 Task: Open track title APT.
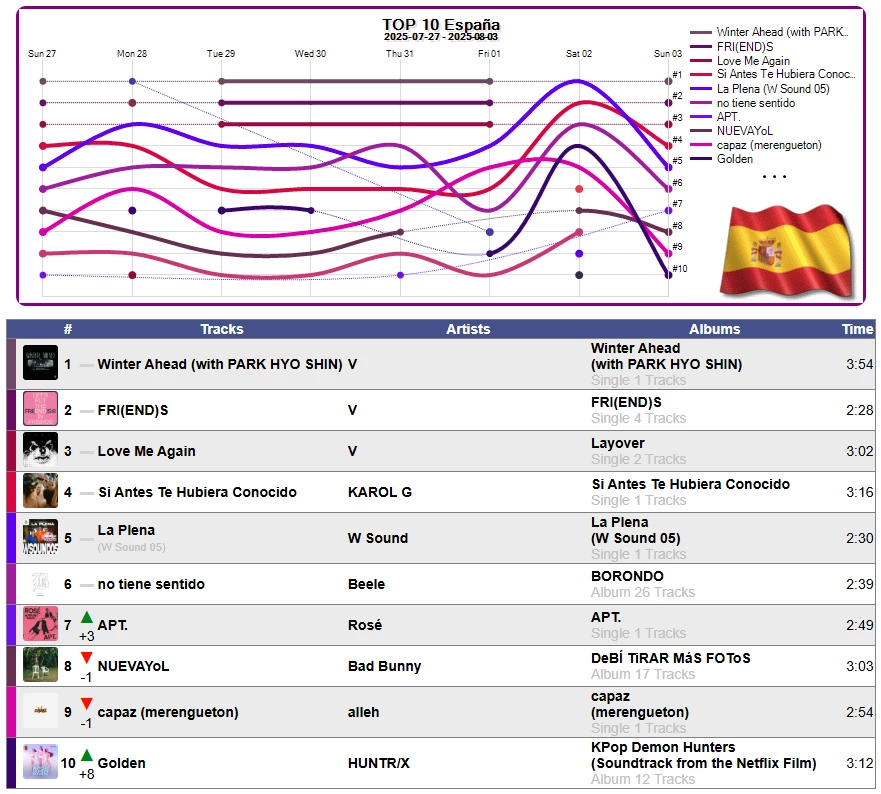tap(112, 625)
